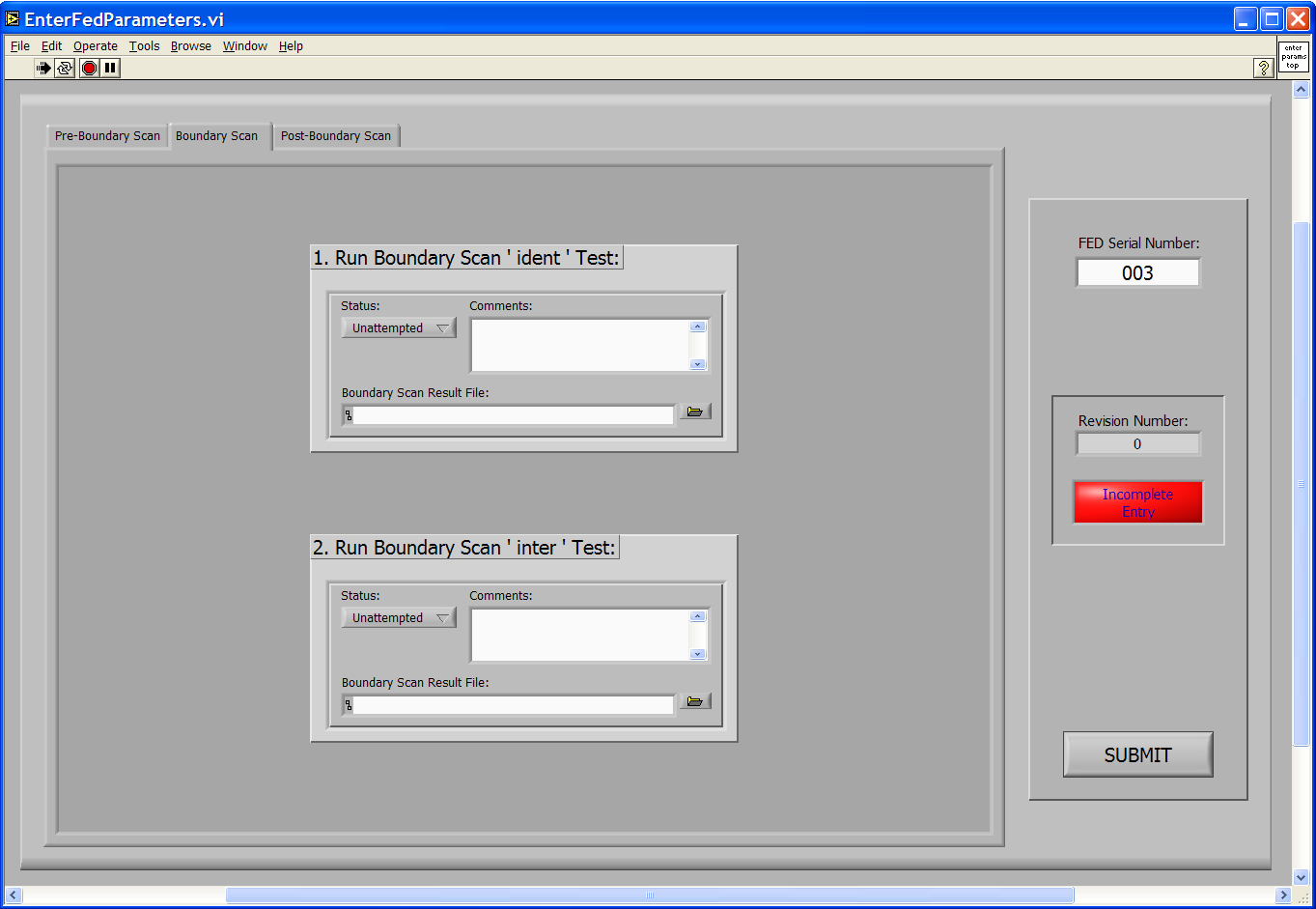Click the FED Serial Number field
Viewport: 1316px width, 909px height.
click(x=1137, y=273)
